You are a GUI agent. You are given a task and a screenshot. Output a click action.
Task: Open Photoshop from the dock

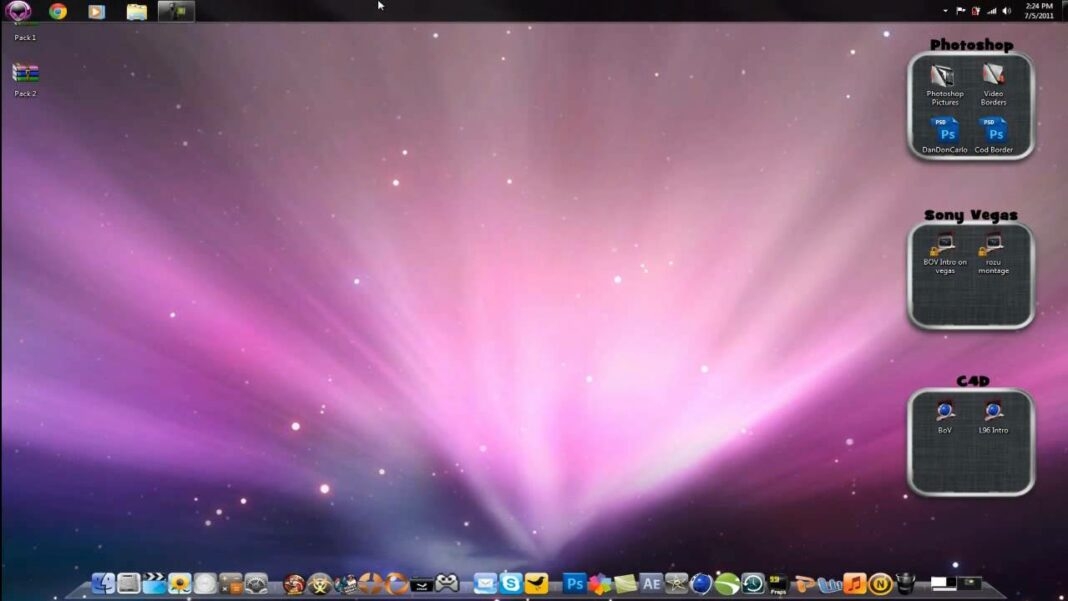point(573,583)
